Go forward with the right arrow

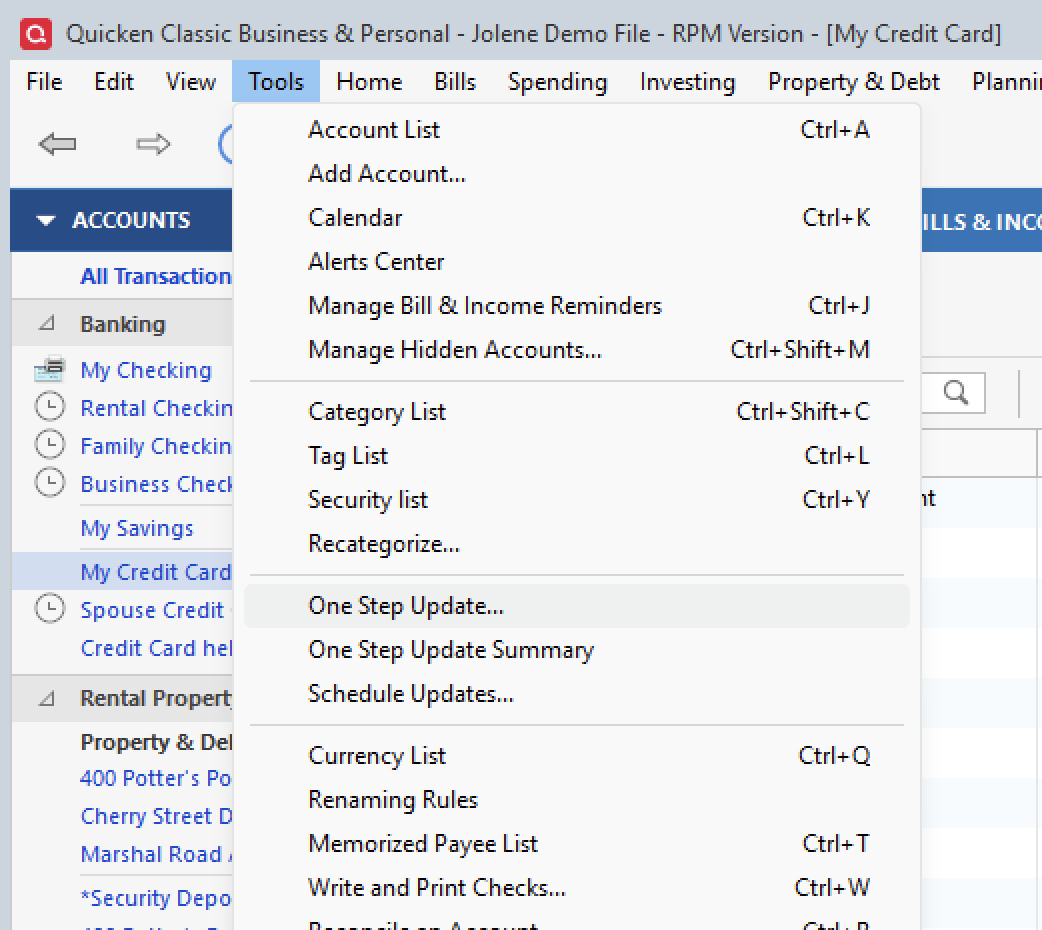click(153, 144)
